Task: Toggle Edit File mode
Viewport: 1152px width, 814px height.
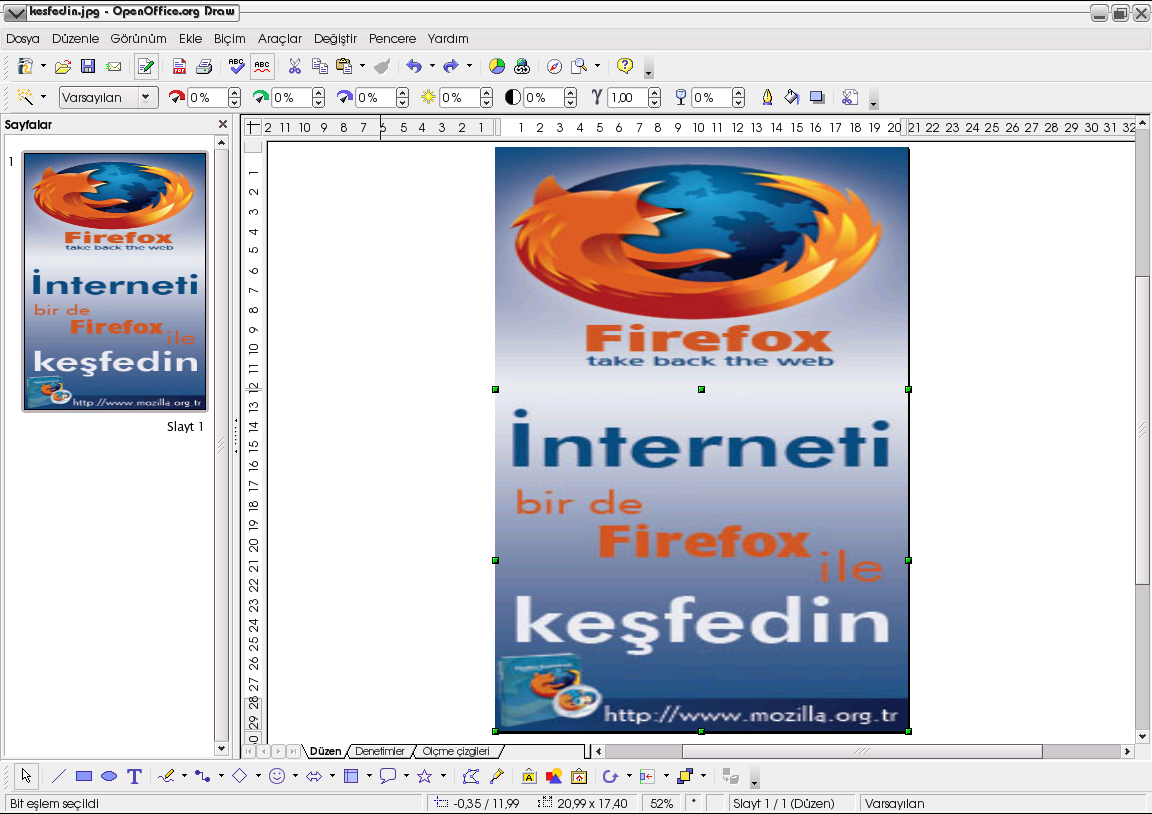Action: (146, 67)
